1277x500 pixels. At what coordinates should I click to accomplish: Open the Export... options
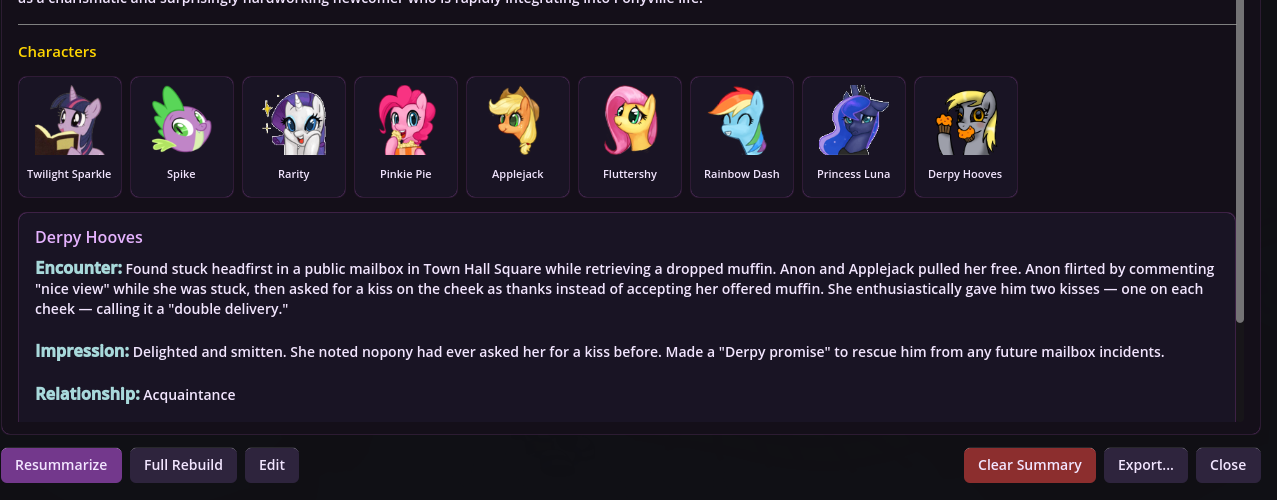[1146, 465]
